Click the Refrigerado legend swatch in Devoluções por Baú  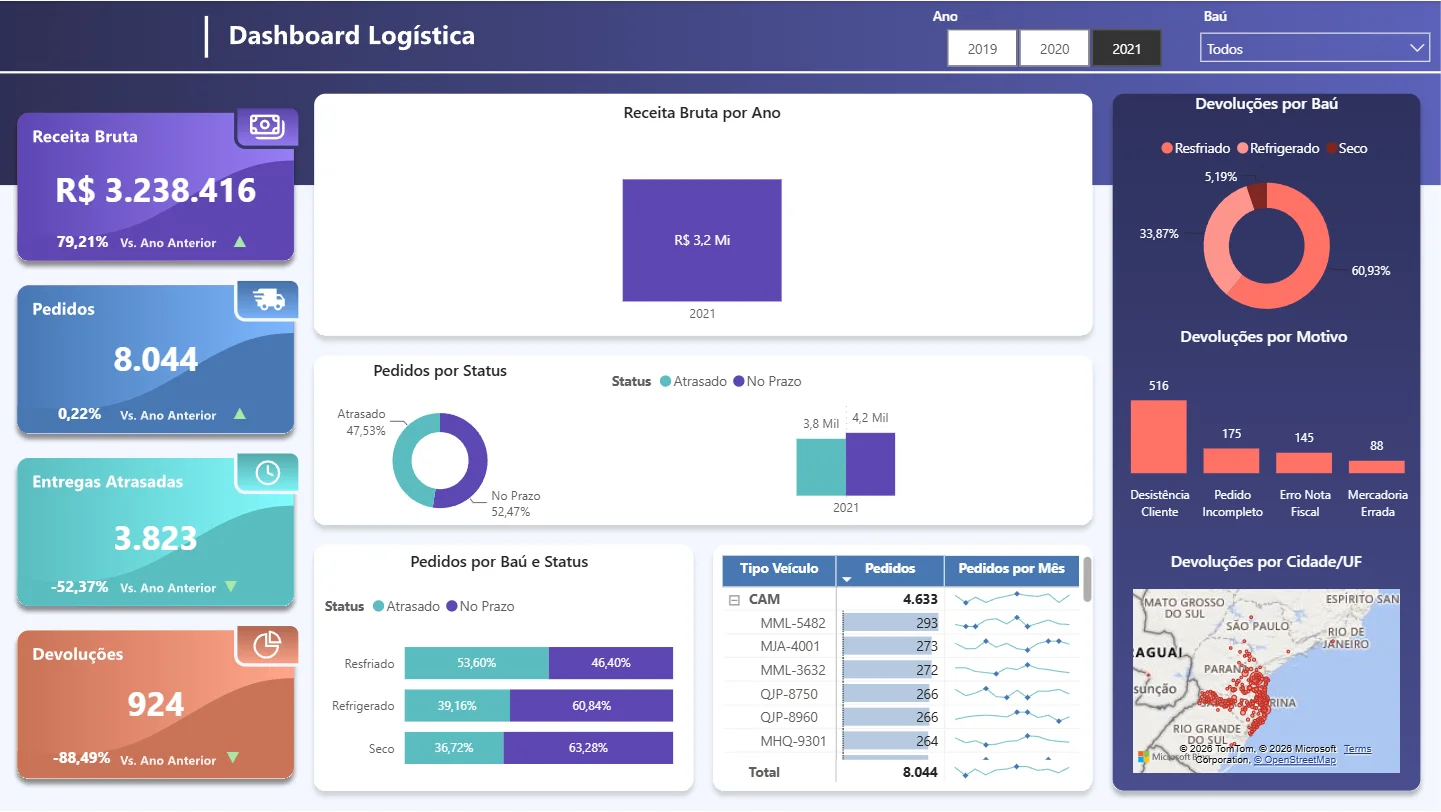(x=1243, y=148)
